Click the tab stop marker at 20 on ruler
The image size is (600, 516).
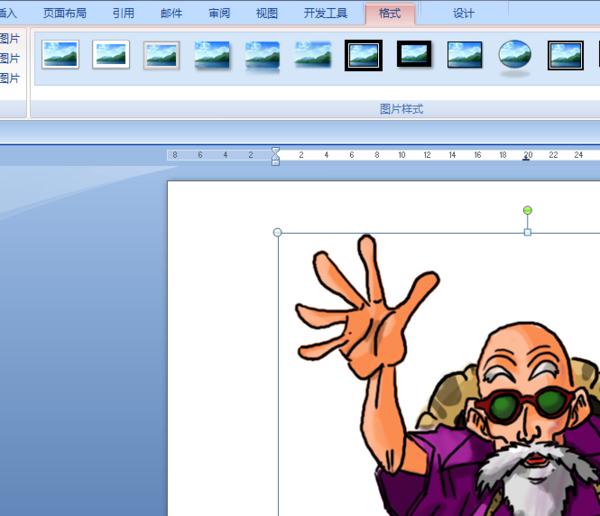click(x=526, y=159)
